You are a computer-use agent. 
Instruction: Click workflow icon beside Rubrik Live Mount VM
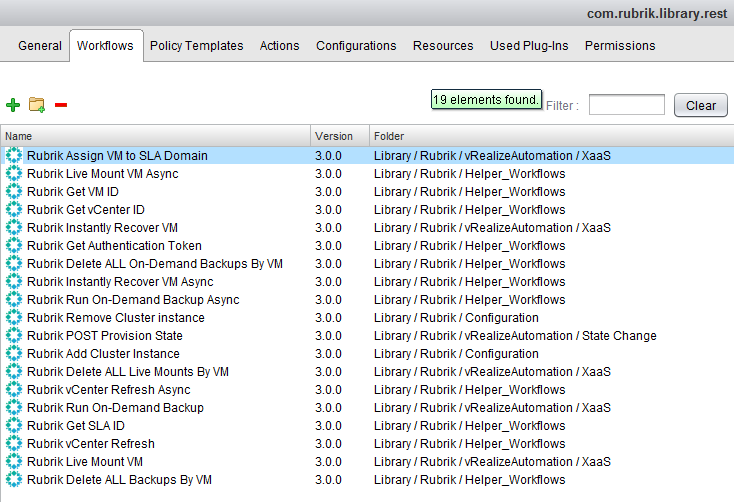point(14,462)
